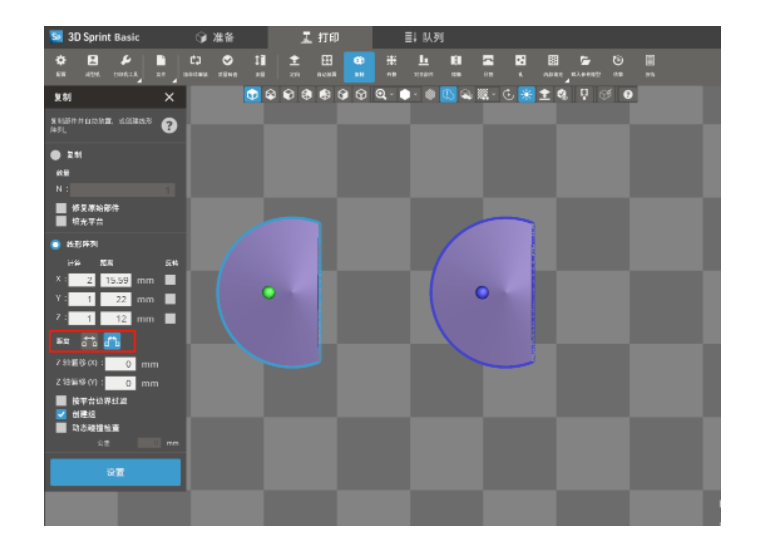Select the right half-disc part with blue dot

pyautogui.click(x=482, y=292)
